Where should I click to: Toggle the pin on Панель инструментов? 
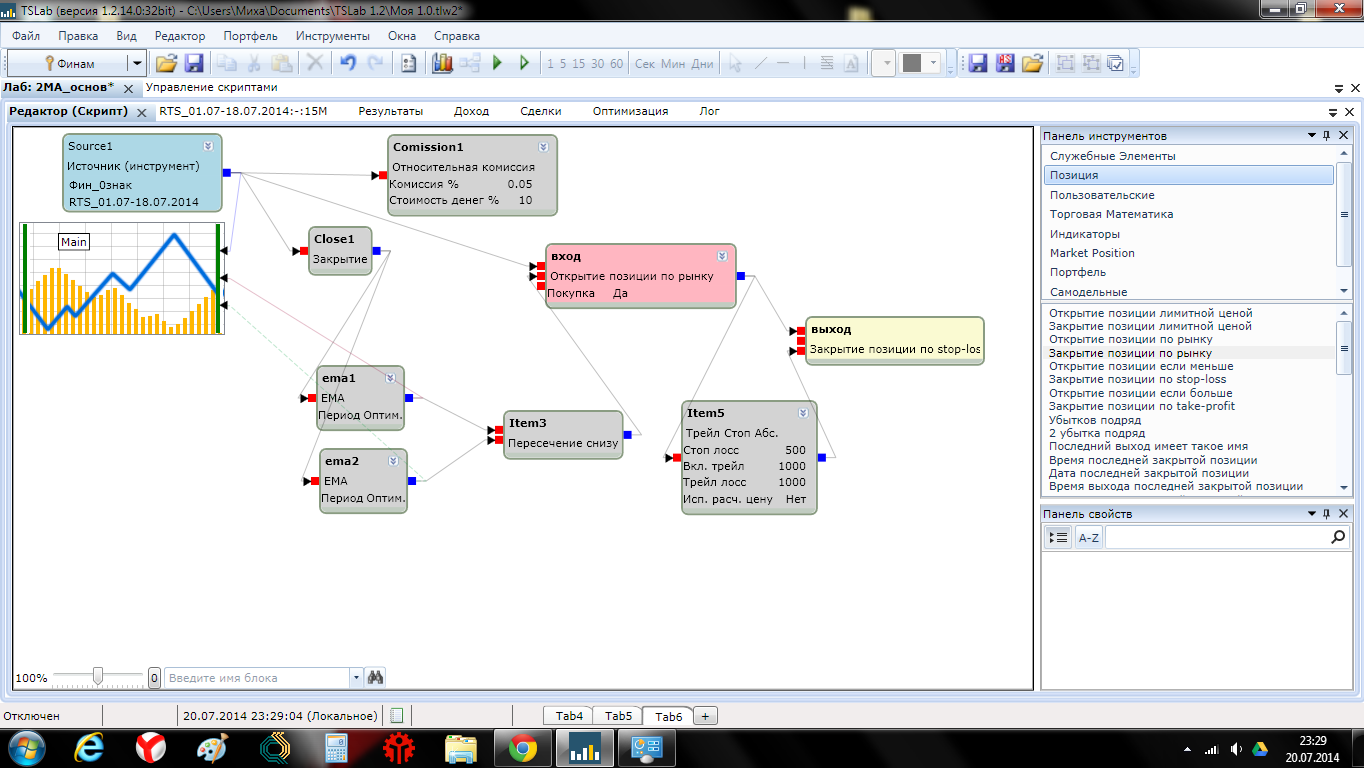1327,136
